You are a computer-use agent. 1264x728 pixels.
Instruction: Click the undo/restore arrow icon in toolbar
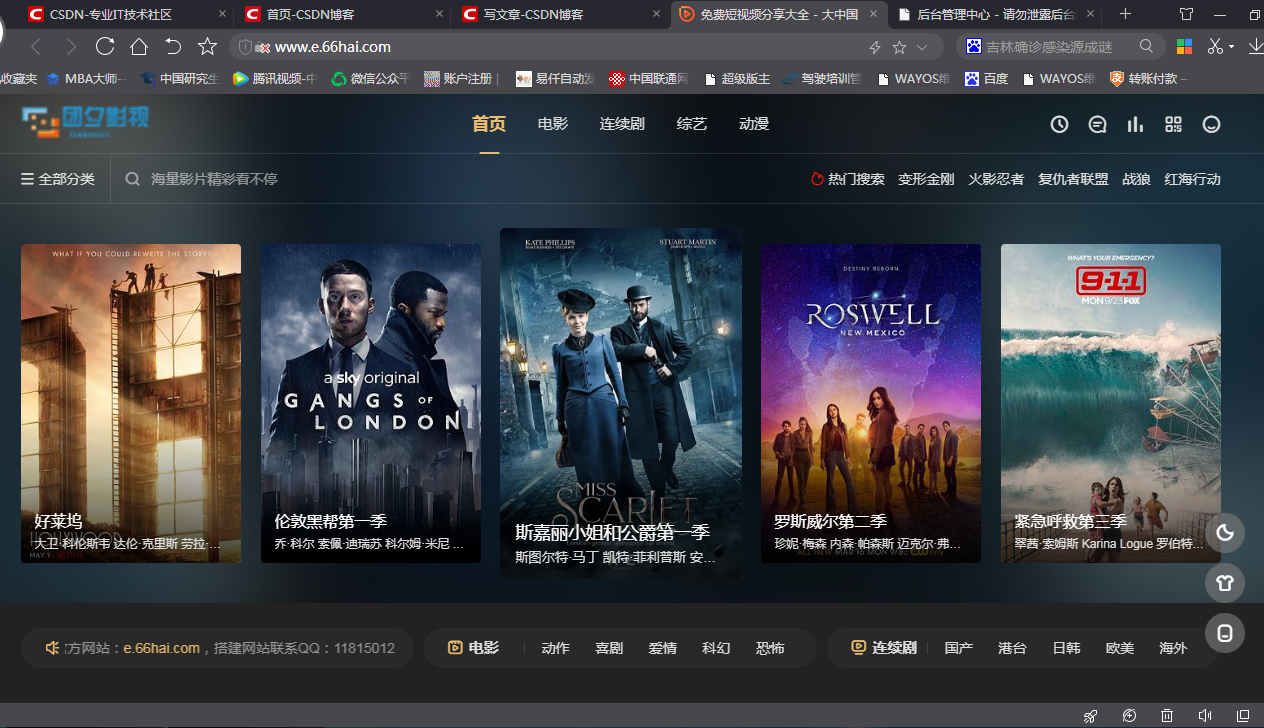(173, 47)
